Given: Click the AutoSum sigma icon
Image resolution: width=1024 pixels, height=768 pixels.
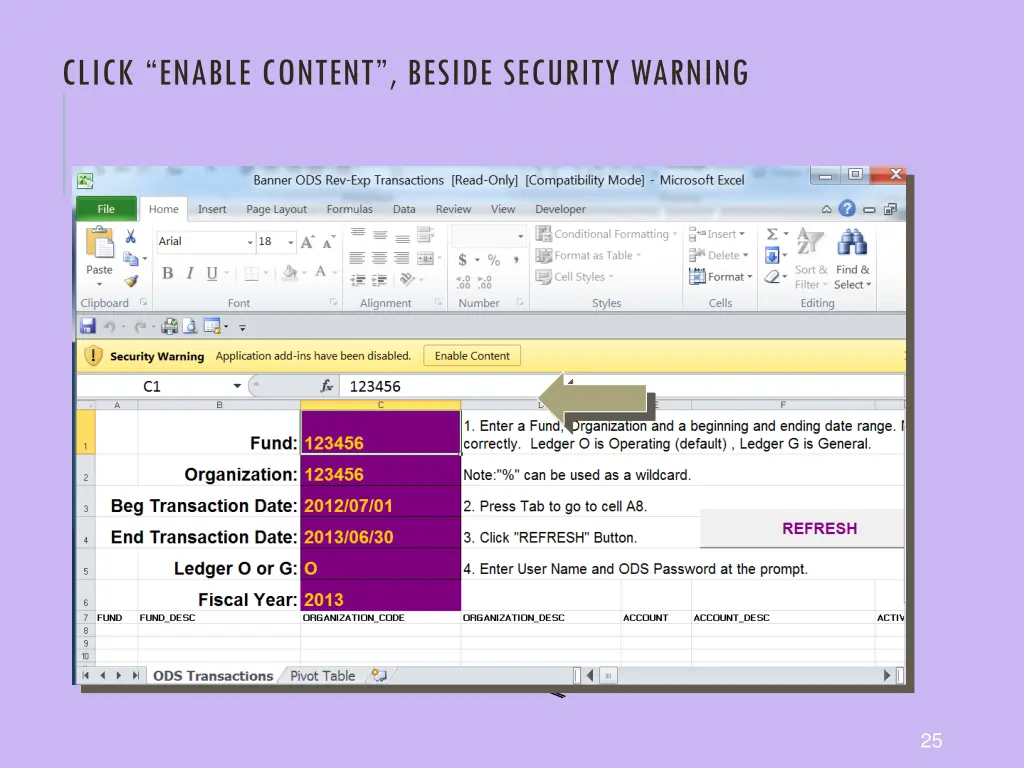Looking at the screenshot, I should (772, 234).
